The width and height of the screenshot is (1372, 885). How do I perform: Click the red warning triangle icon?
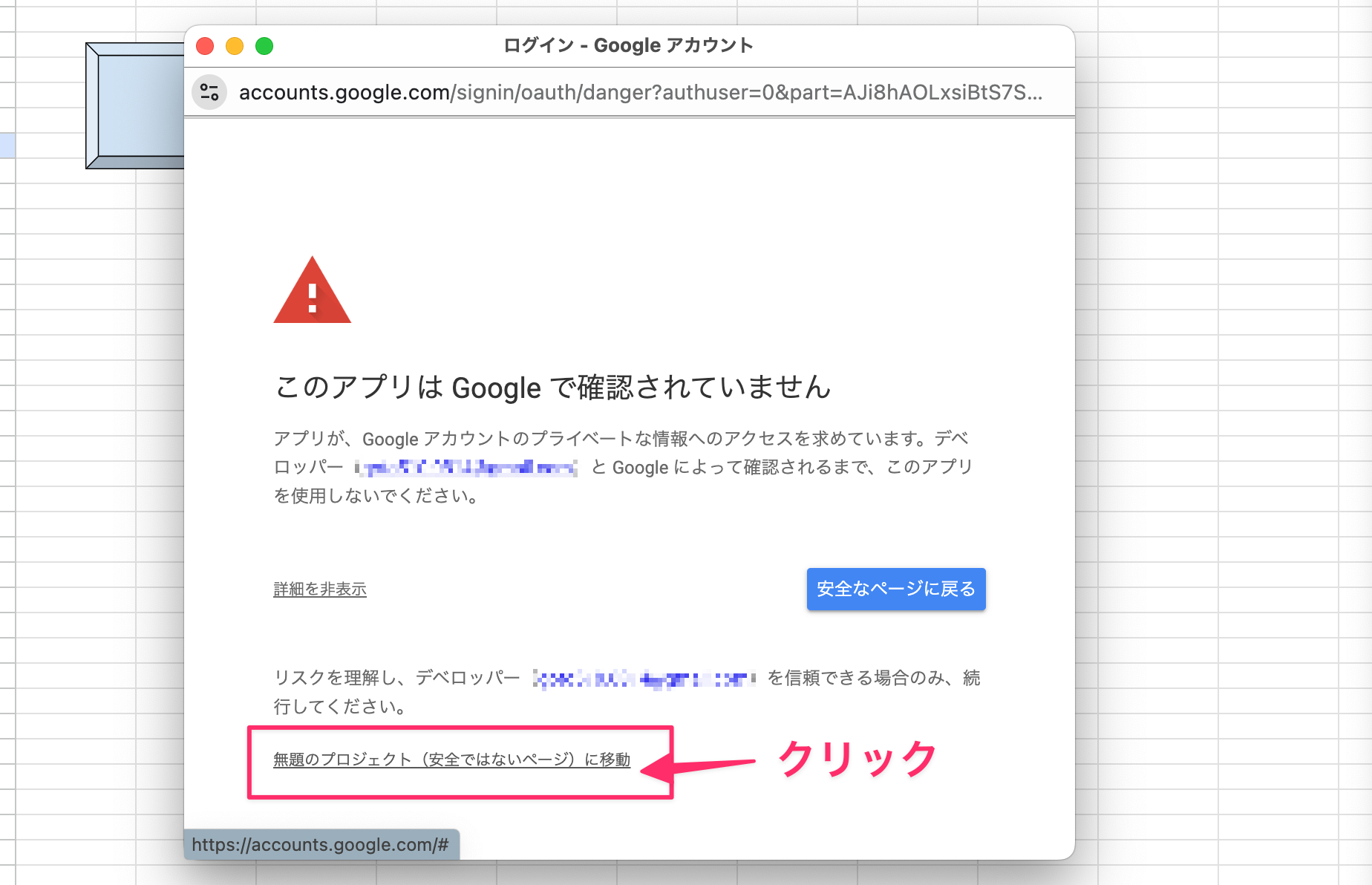pyautogui.click(x=312, y=290)
